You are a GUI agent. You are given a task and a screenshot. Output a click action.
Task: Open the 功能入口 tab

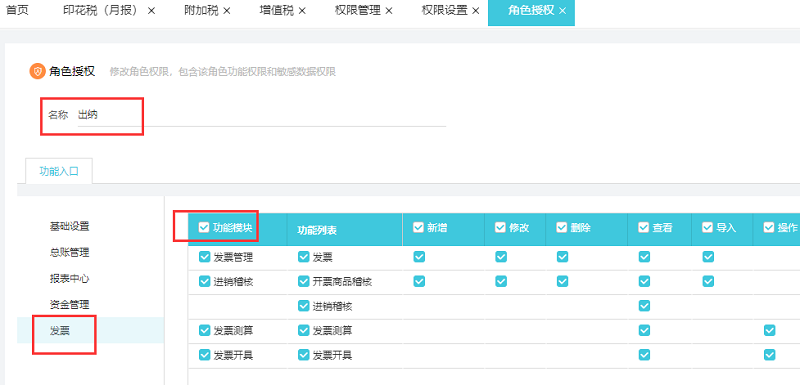(x=59, y=171)
